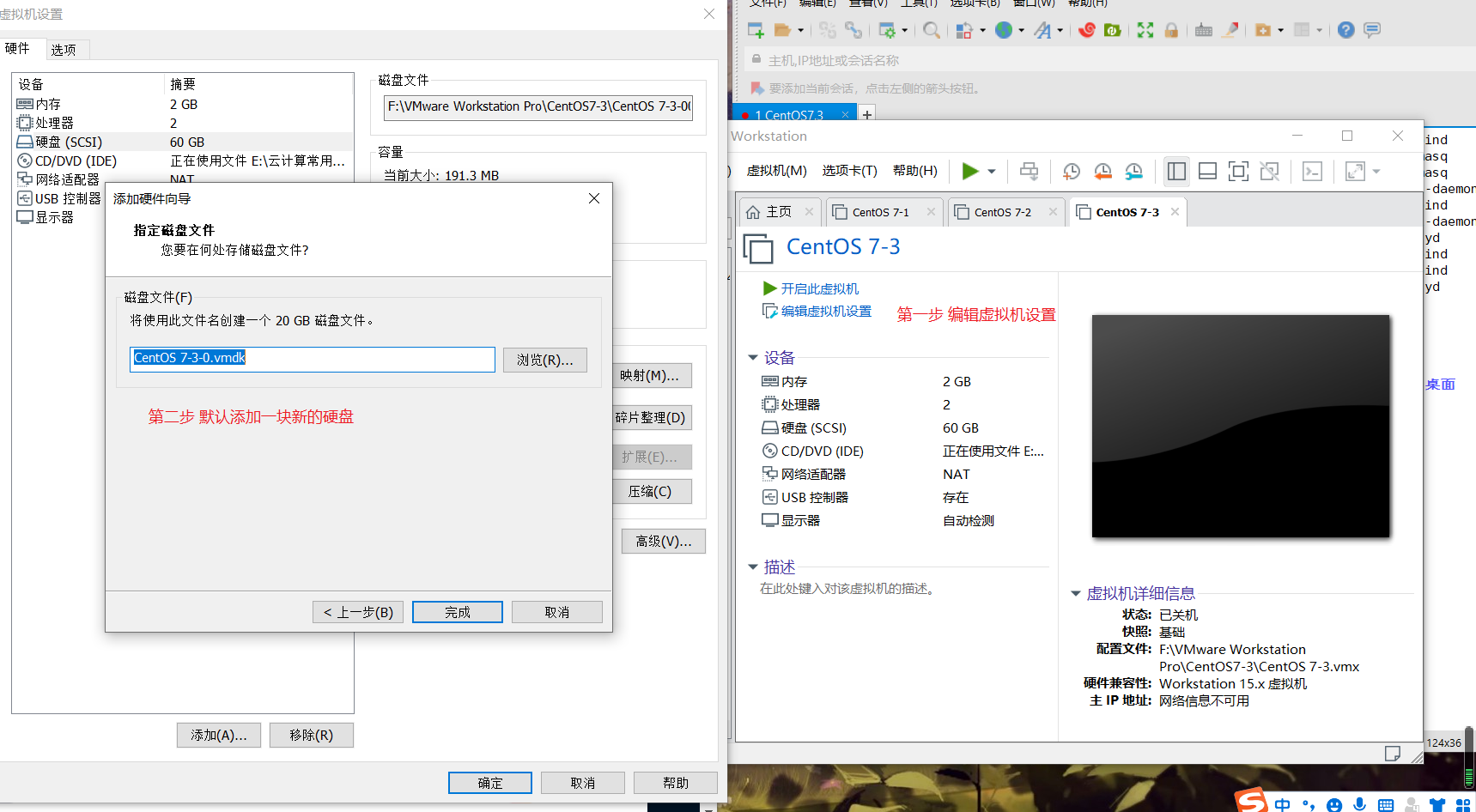
Task: Click 移除(R) in the VM settings dialog
Action: 312,735
